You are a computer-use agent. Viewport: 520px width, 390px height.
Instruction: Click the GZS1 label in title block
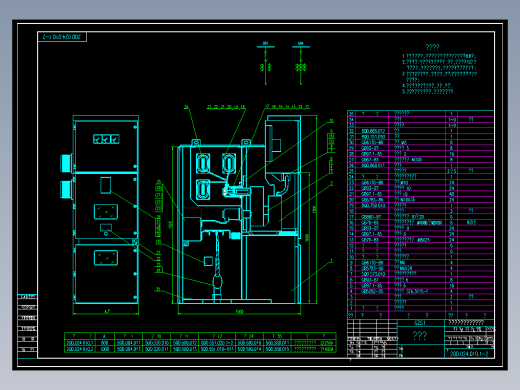[x=420, y=323]
